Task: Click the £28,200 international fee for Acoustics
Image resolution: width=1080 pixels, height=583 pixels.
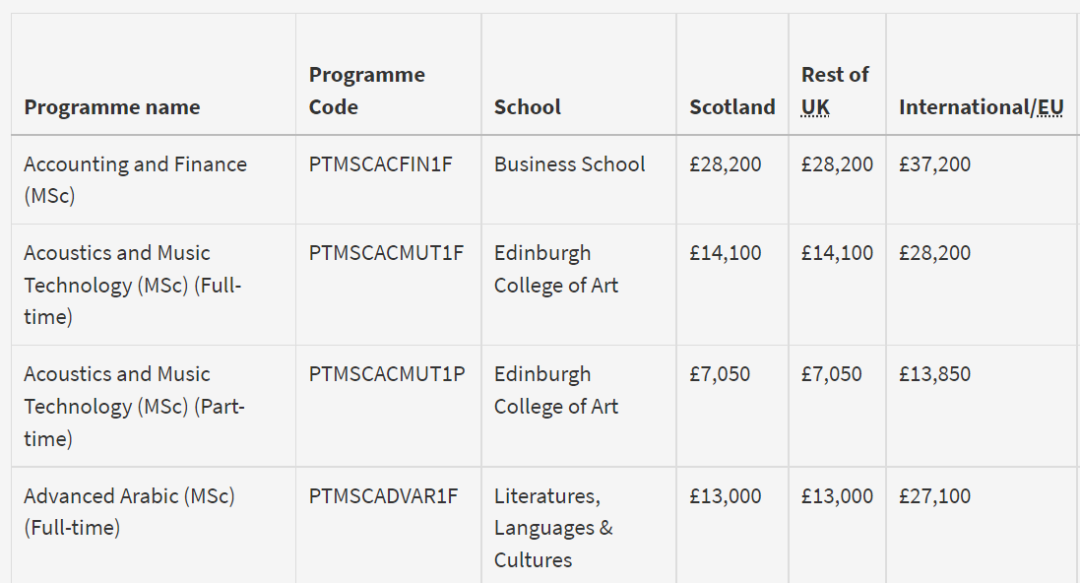Action: click(x=934, y=253)
